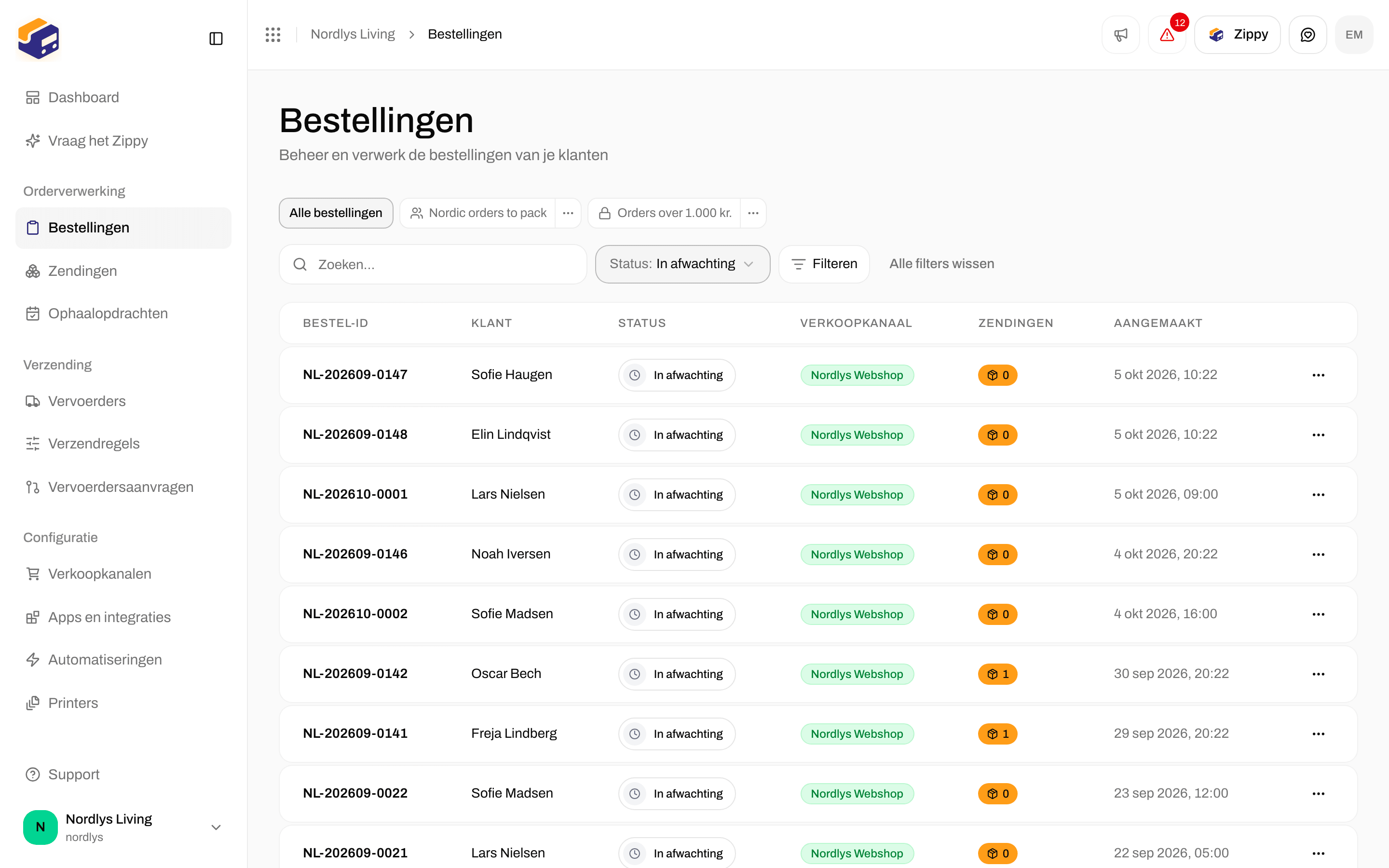The height and width of the screenshot is (868, 1389).
Task: Open the EM user avatar
Action: pos(1354,34)
